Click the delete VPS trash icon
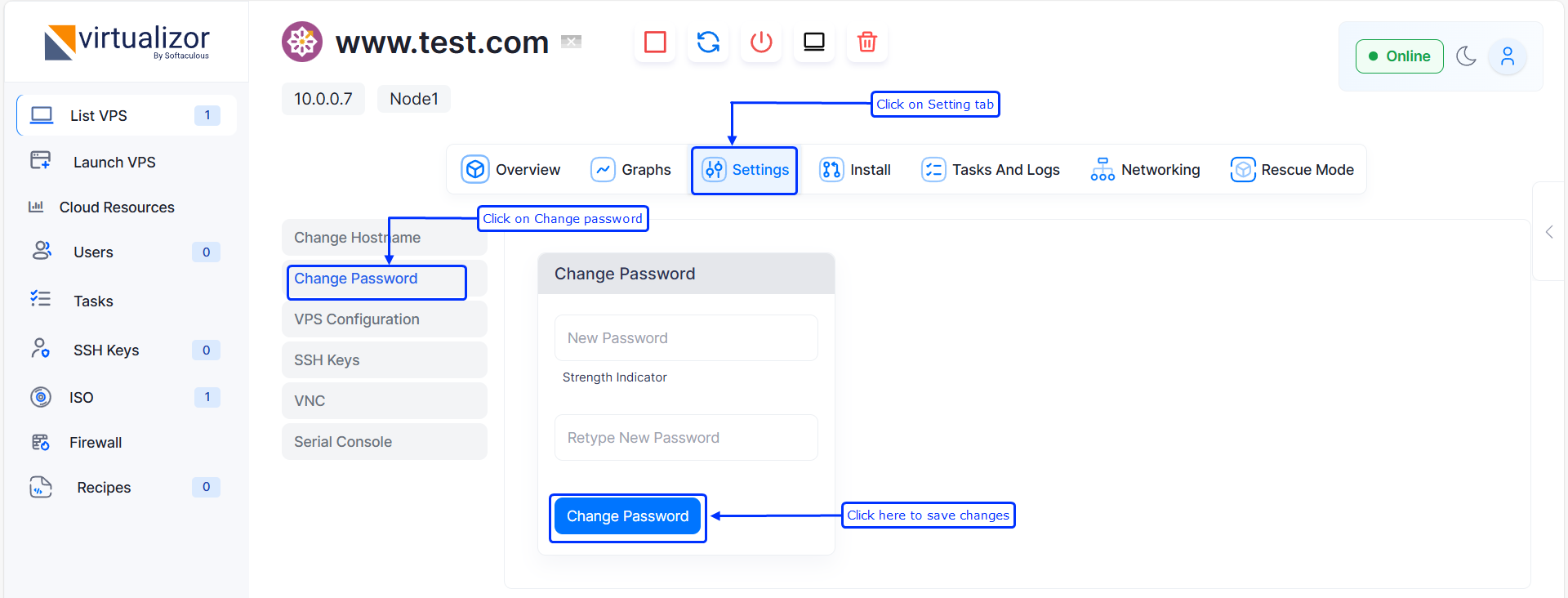 (867, 42)
